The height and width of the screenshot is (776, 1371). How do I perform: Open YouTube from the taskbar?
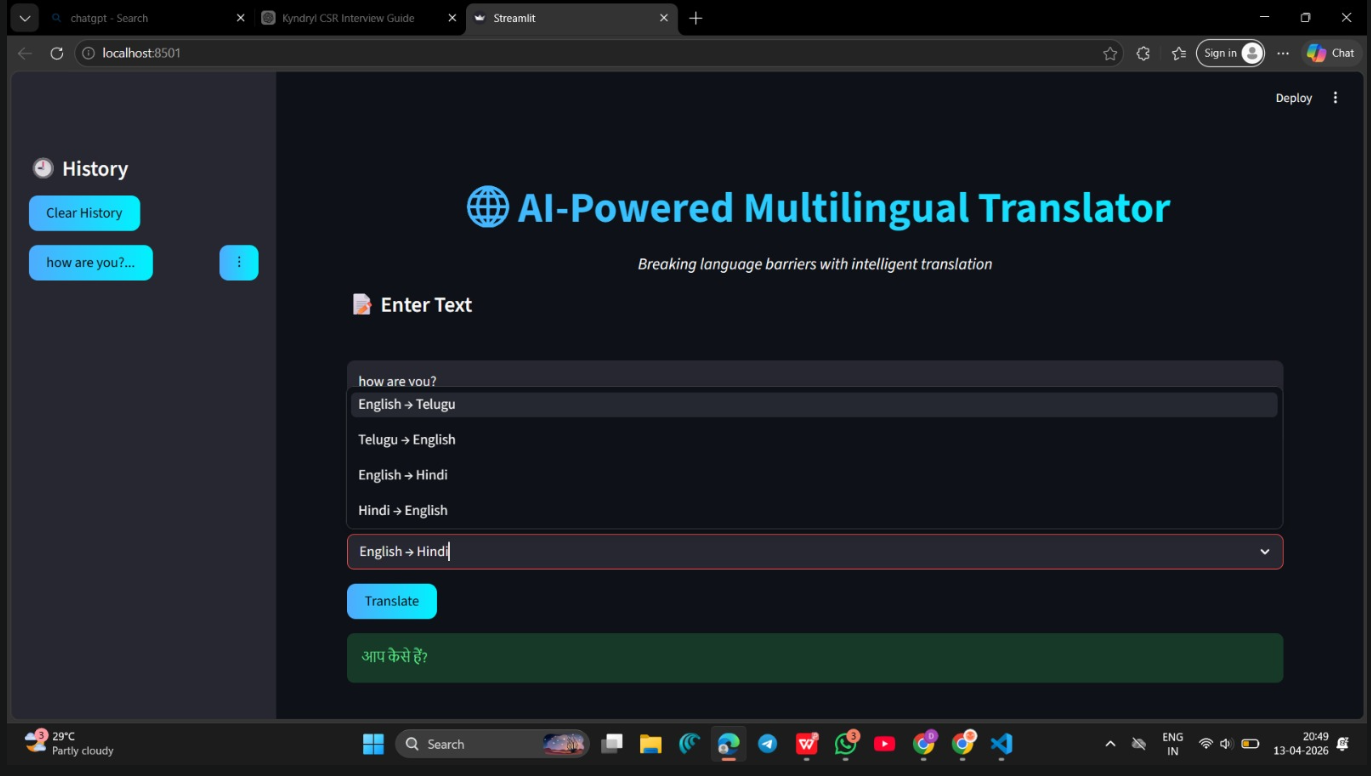(884, 744)
